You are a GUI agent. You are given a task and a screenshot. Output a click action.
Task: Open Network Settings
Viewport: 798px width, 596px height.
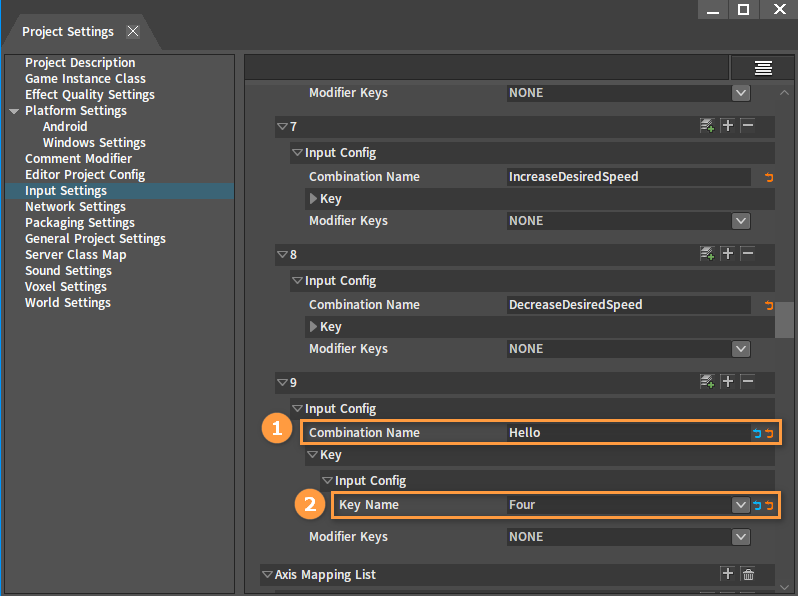75,207
